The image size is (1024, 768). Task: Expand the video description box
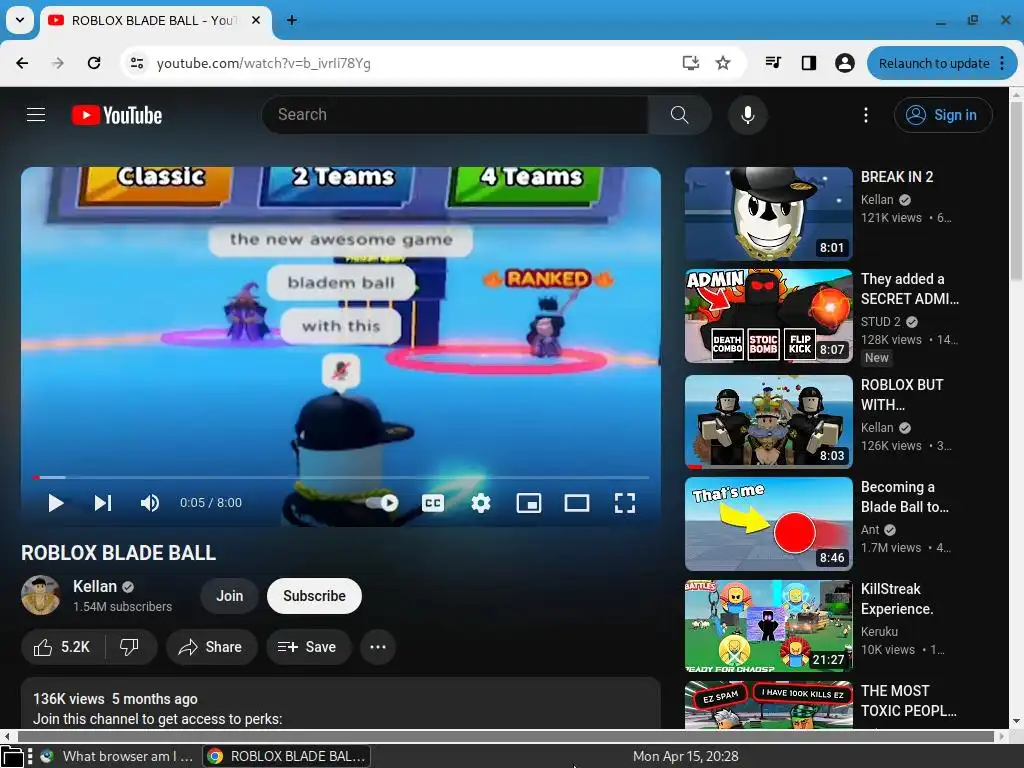pos(341,703)
